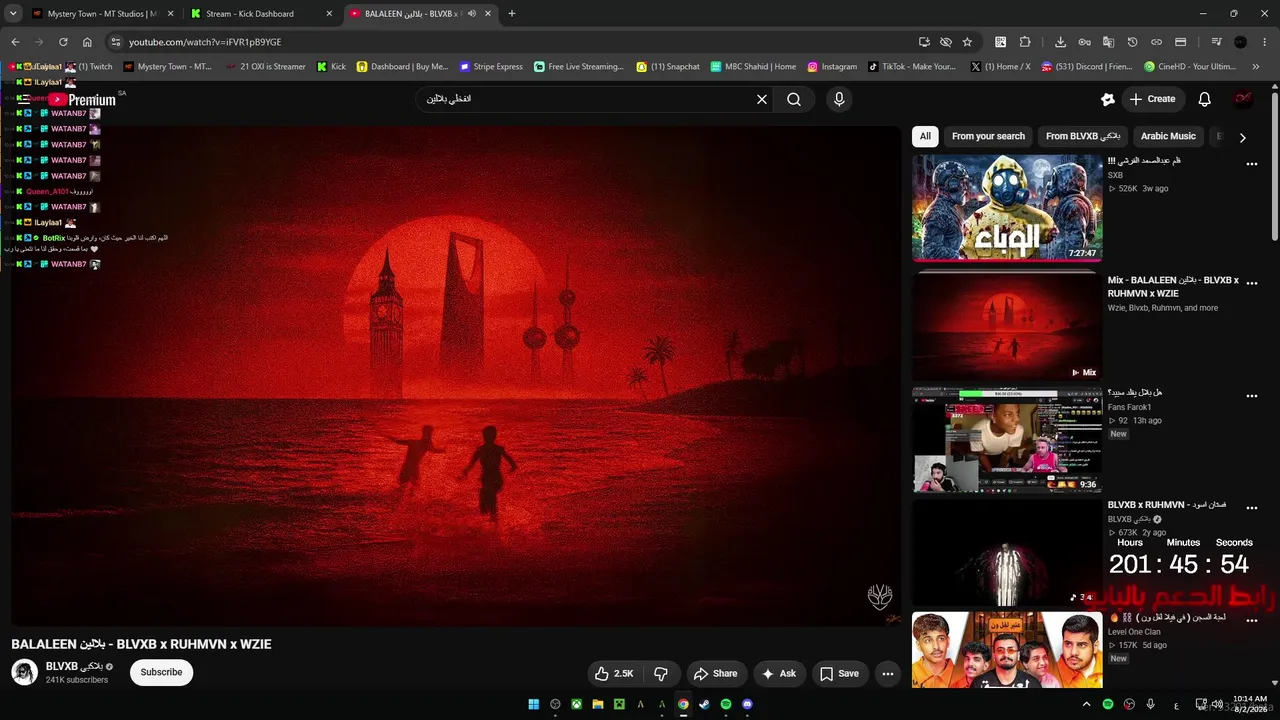Viewport: 1280px width, 720px height.
Task: Open media controls in Chrome toolbar
Action: pos(1216,42)
